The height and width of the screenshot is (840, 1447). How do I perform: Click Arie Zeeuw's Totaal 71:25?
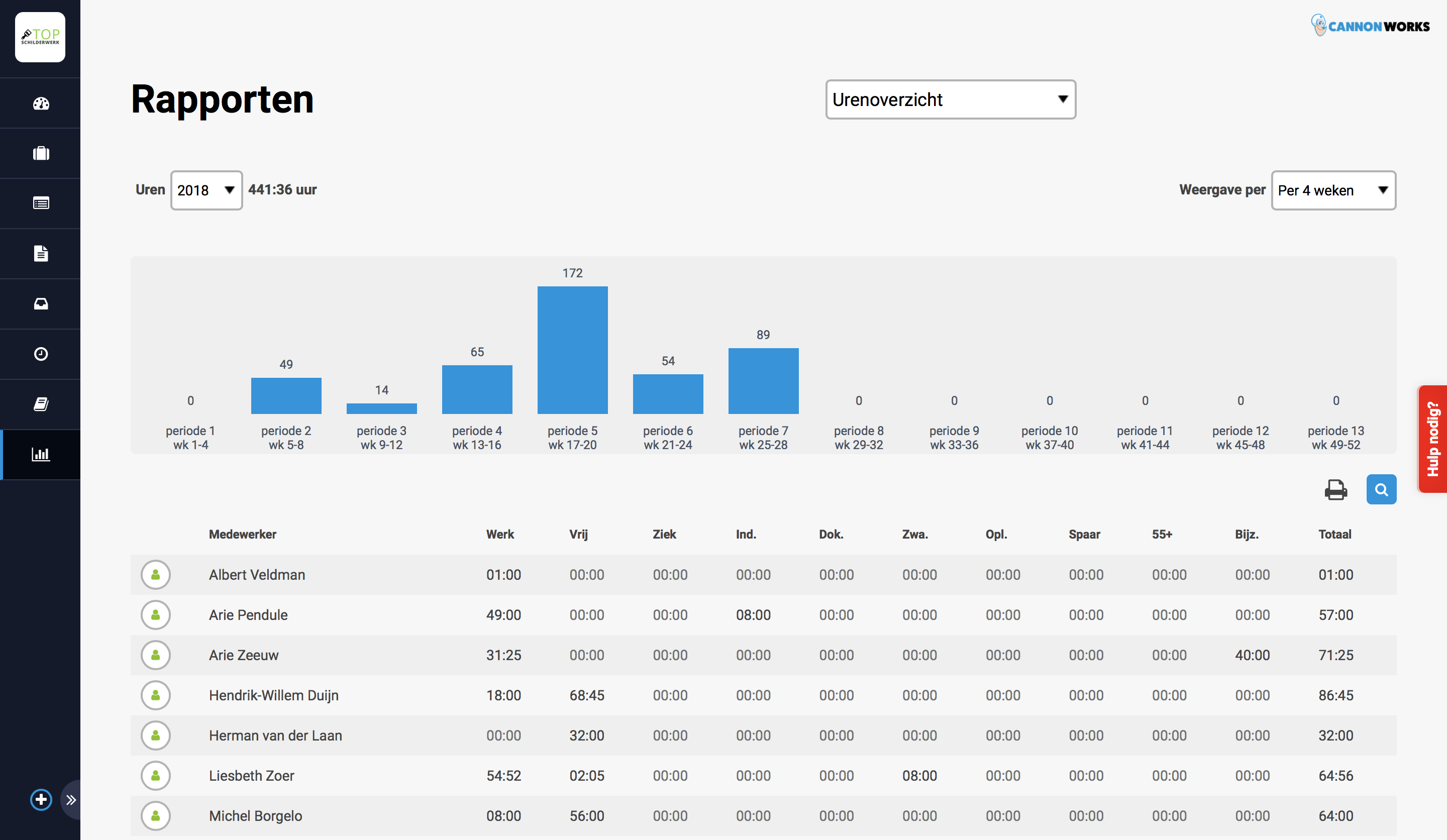(1335, 655)
